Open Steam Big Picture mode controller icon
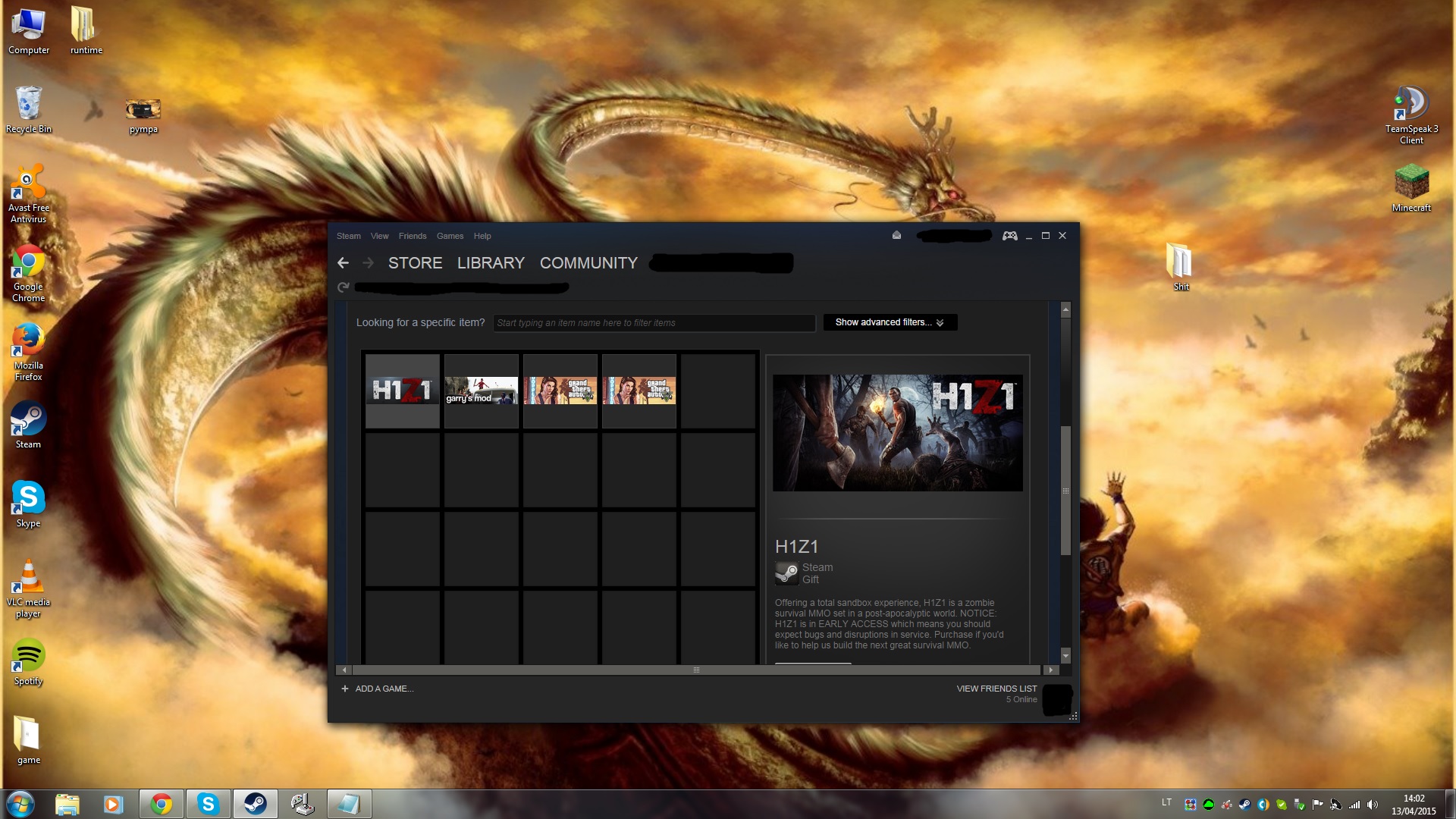 tap(1009, 236)
